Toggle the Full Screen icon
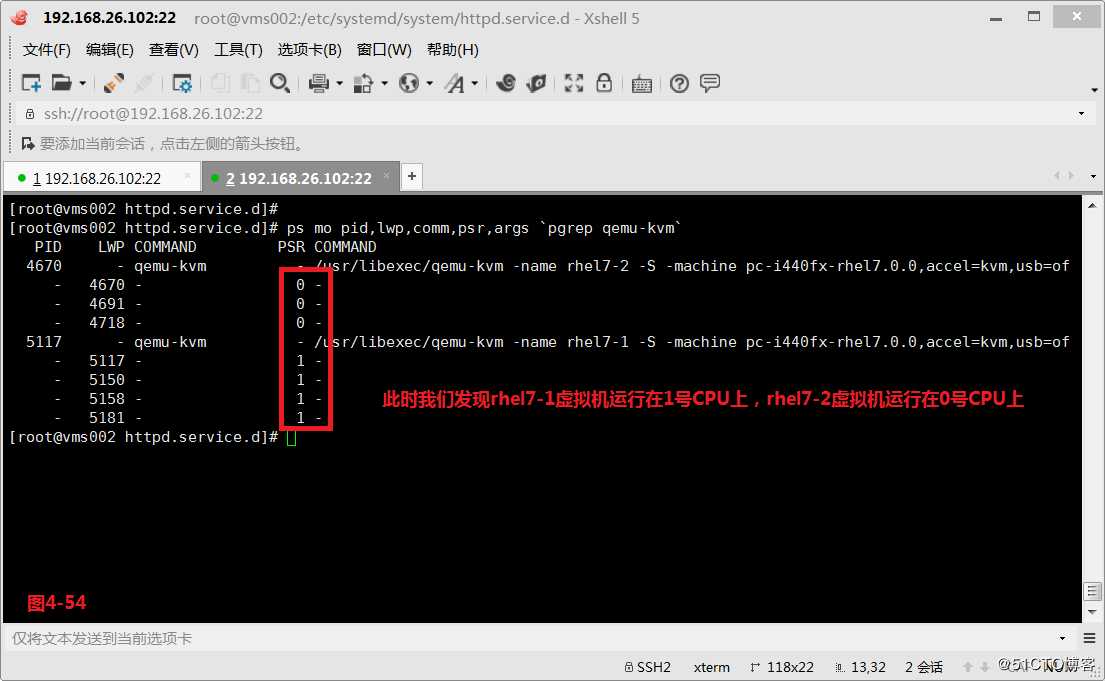This screenshot has width=1105, height=681. pos(574,83)
